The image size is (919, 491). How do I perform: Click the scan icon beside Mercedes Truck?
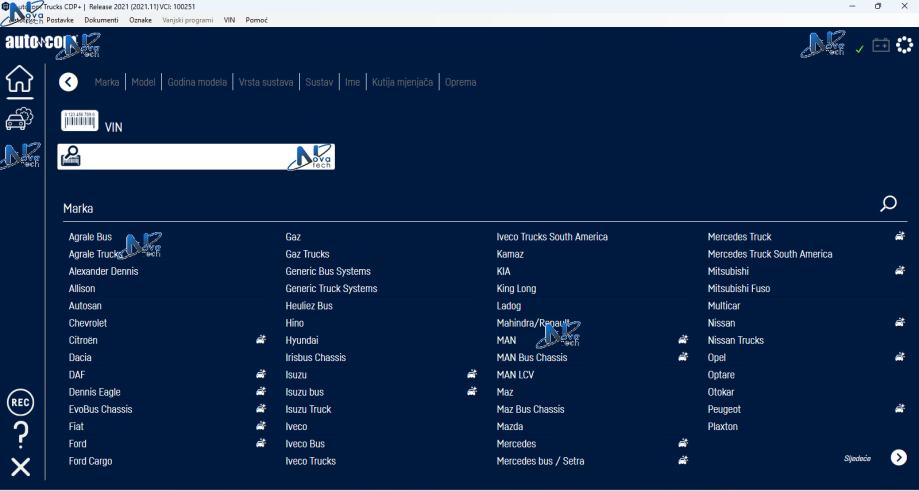(900, 236)
